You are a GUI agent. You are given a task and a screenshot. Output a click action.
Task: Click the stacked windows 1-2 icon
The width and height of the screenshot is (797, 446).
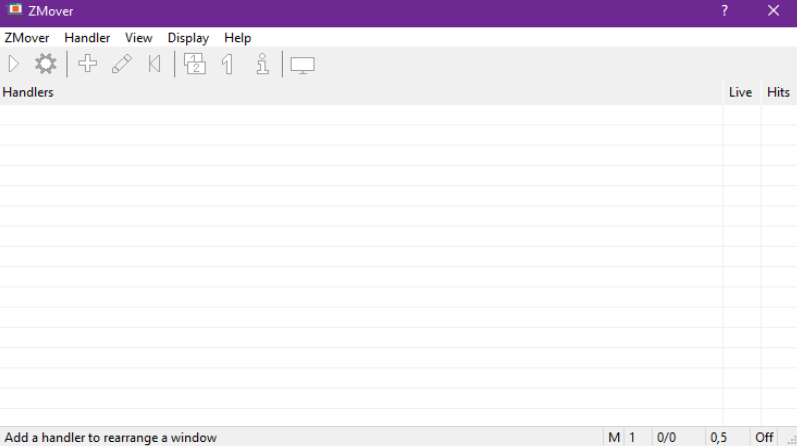[195, 64]
